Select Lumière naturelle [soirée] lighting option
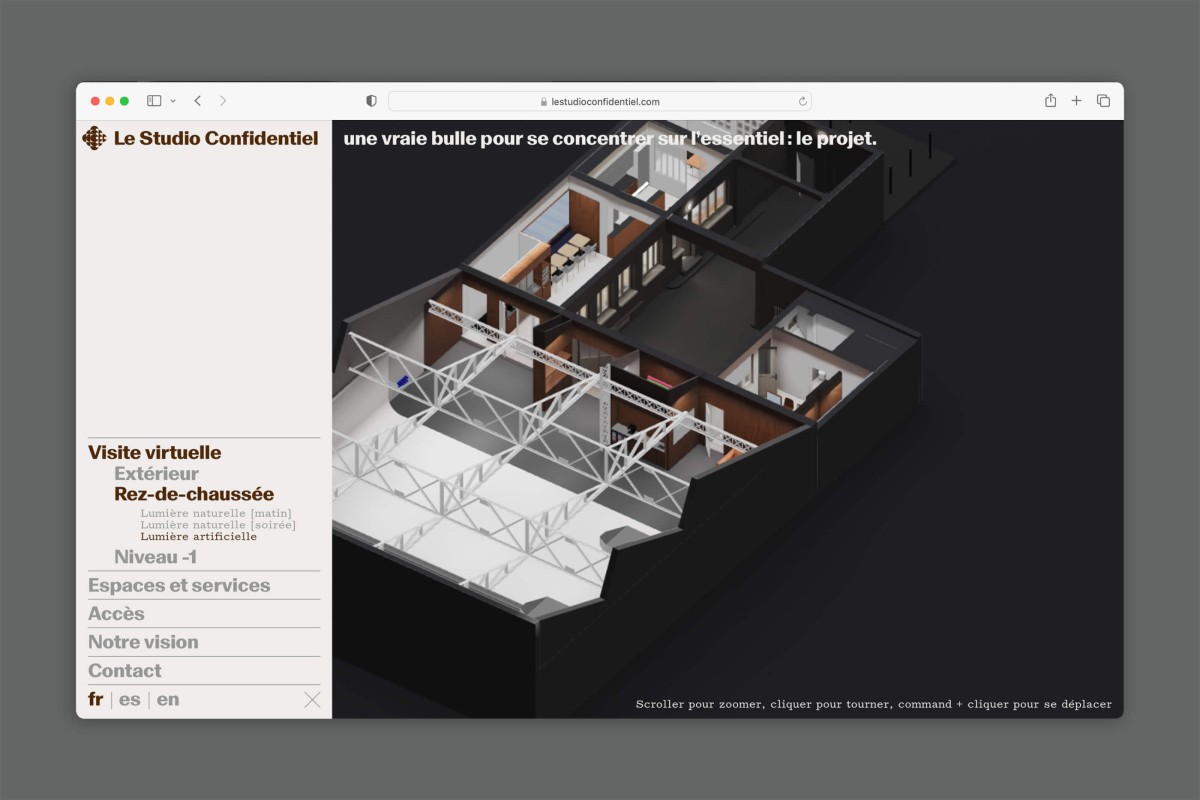The height and width of the screenshot is (800, 1200). (218, 524)
